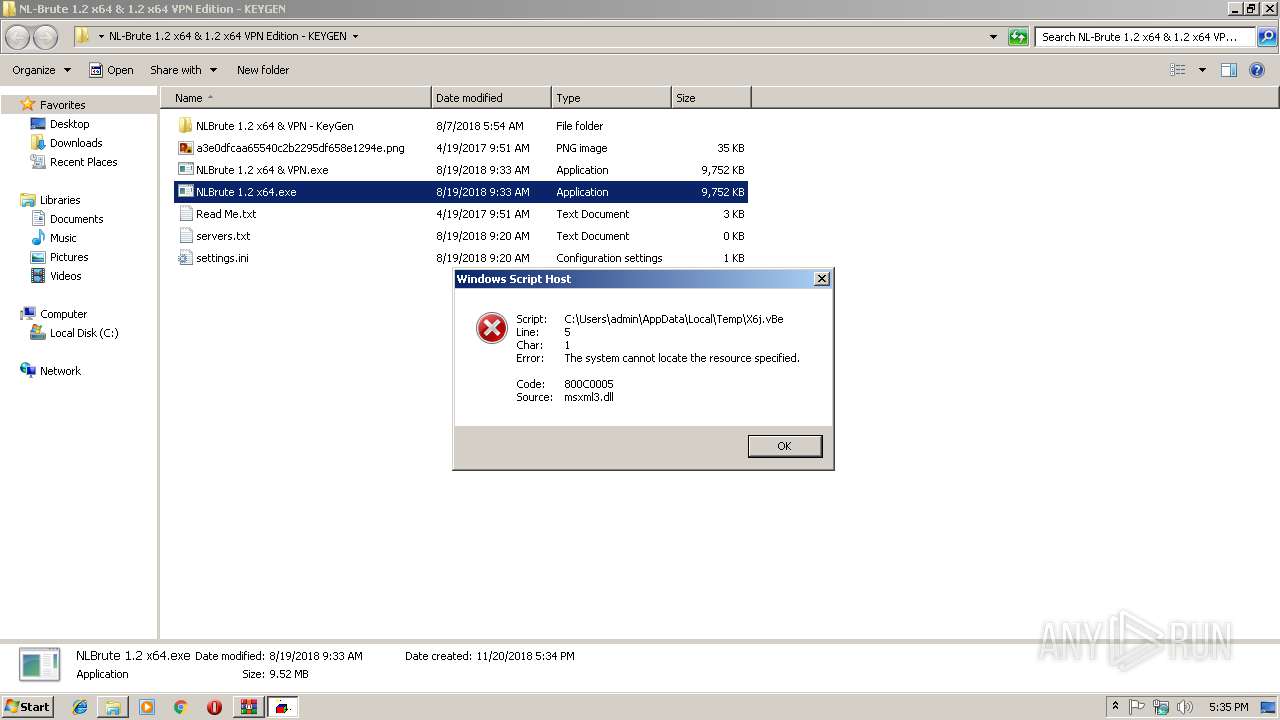Image resolution: width=1280 pixels, height=720 pixels.
Task: Click the Show desktop button
Action: 1270,707
